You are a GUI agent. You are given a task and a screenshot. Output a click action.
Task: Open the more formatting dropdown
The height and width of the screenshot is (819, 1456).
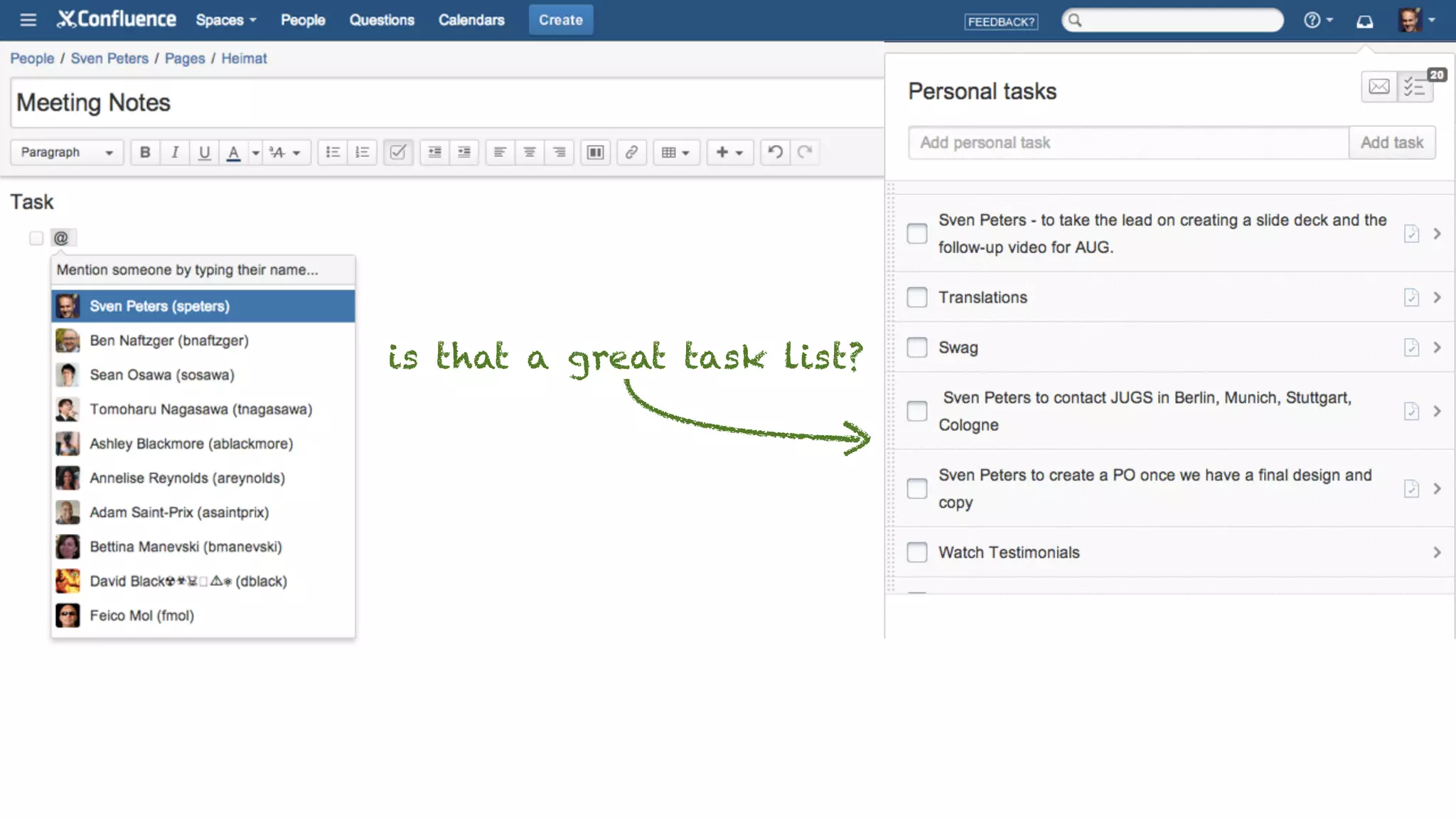click(x=286, y=152)
